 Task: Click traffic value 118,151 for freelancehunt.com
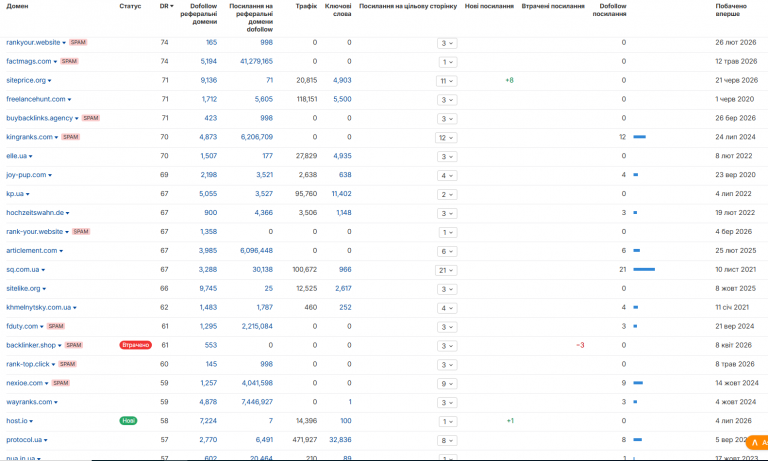[306, 99]
